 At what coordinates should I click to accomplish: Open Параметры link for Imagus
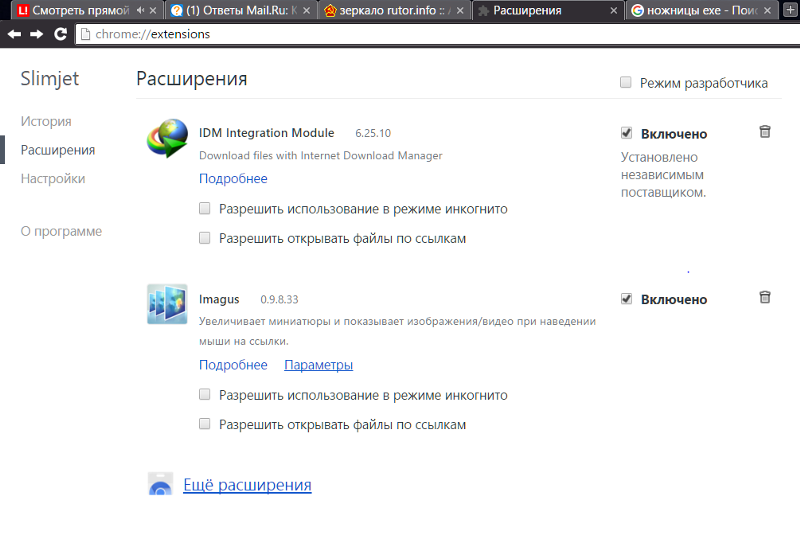pos(318,365)
